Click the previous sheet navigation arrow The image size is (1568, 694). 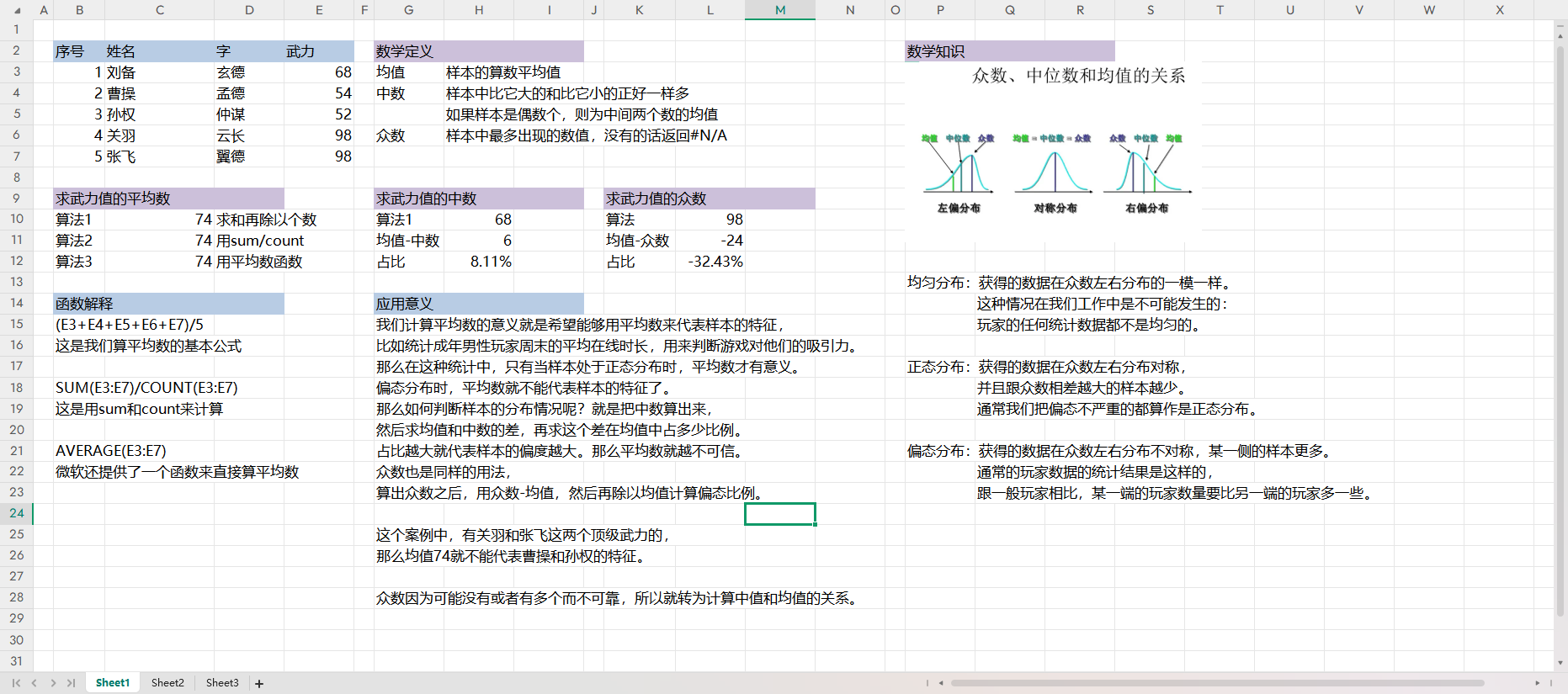[35, 683]
